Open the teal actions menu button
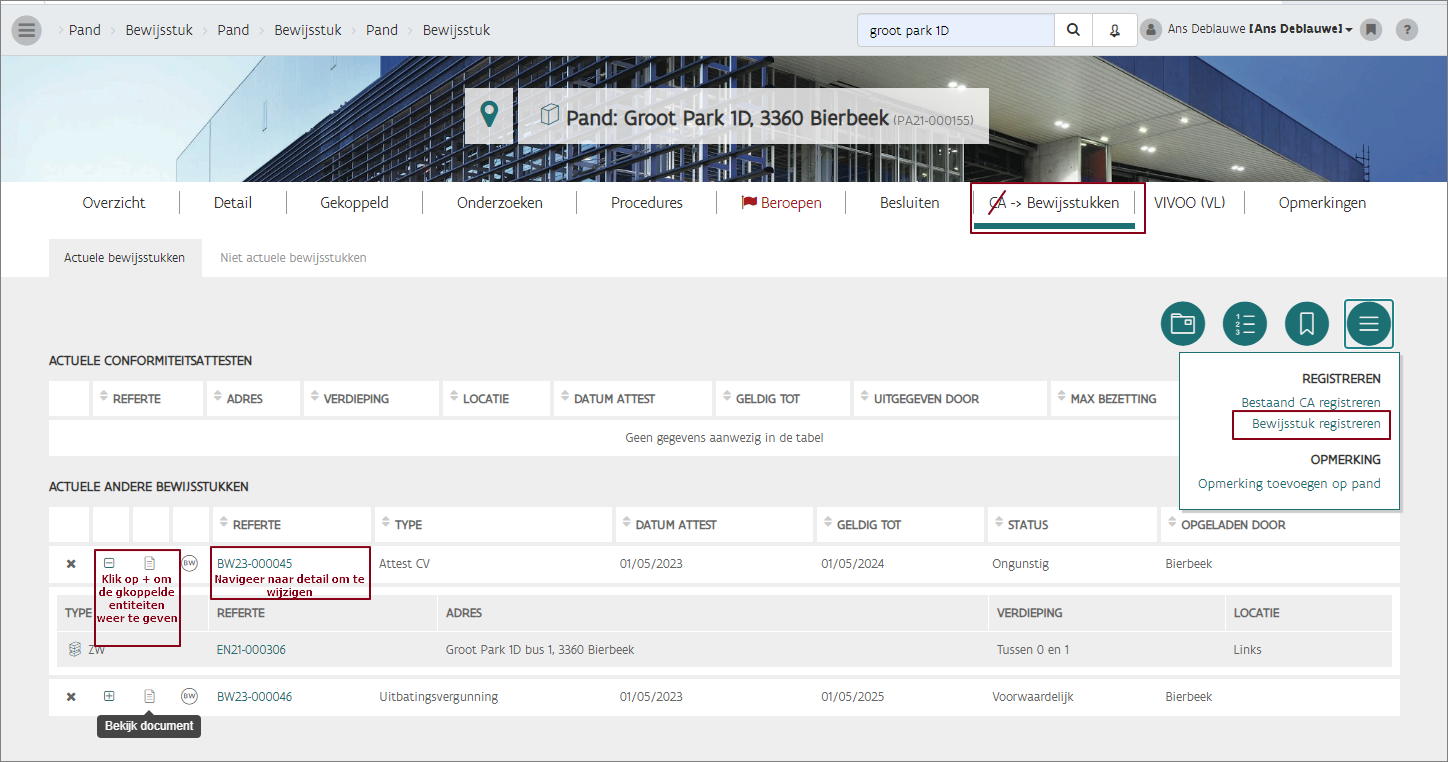The height and width of the screenshot is (762, 1448). 1368,323
